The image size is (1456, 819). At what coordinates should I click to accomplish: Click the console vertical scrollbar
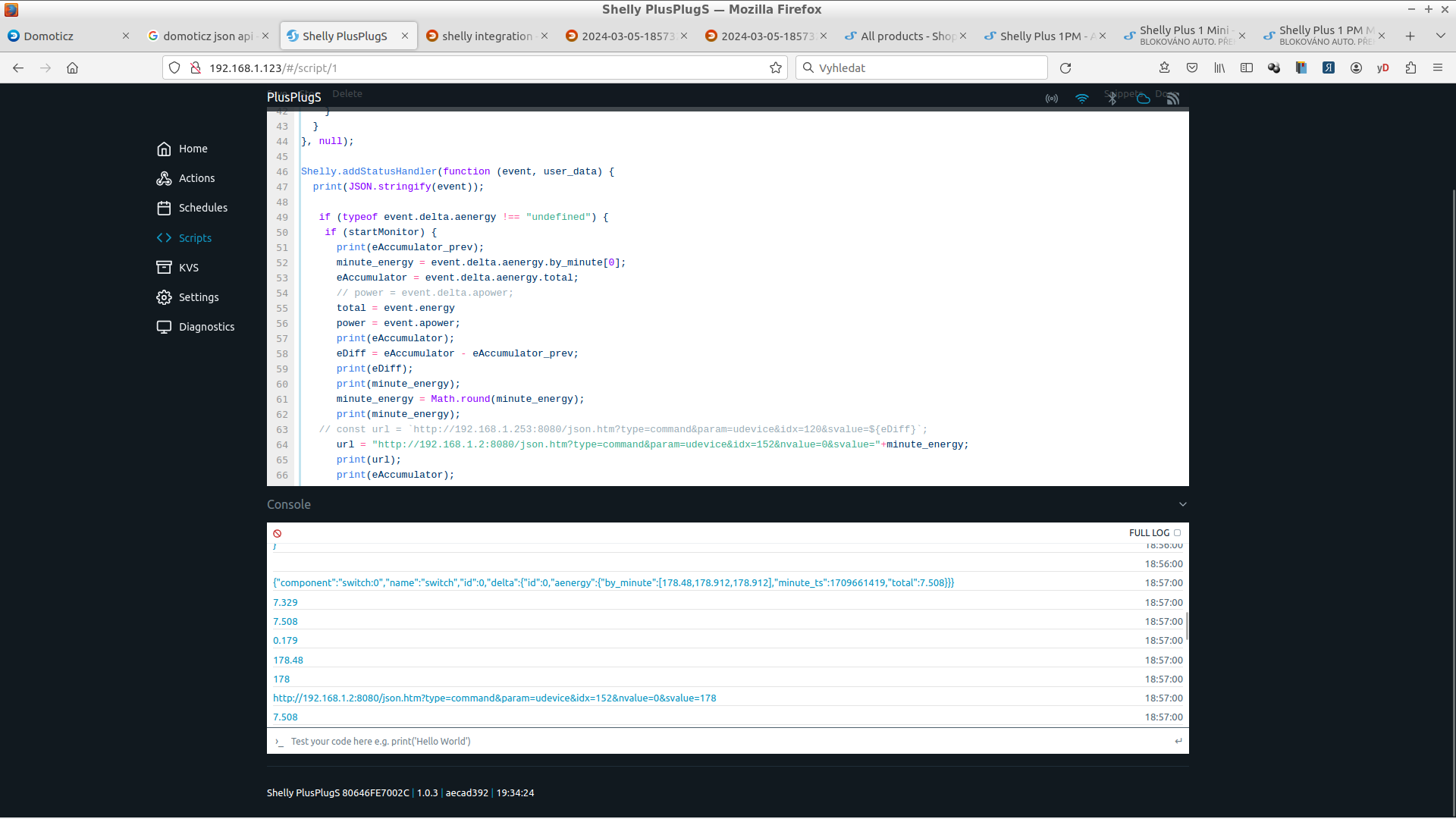[1186, 626]
